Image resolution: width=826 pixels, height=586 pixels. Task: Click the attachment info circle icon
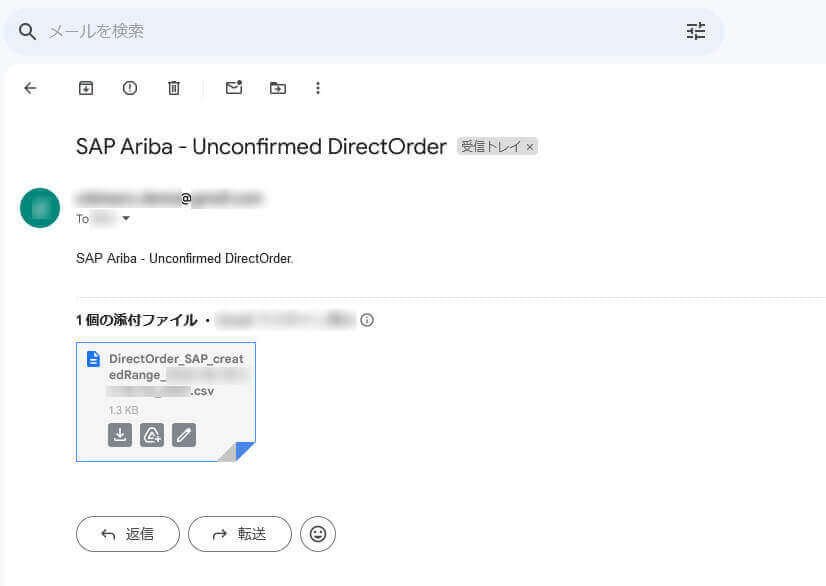click(367, 320)
